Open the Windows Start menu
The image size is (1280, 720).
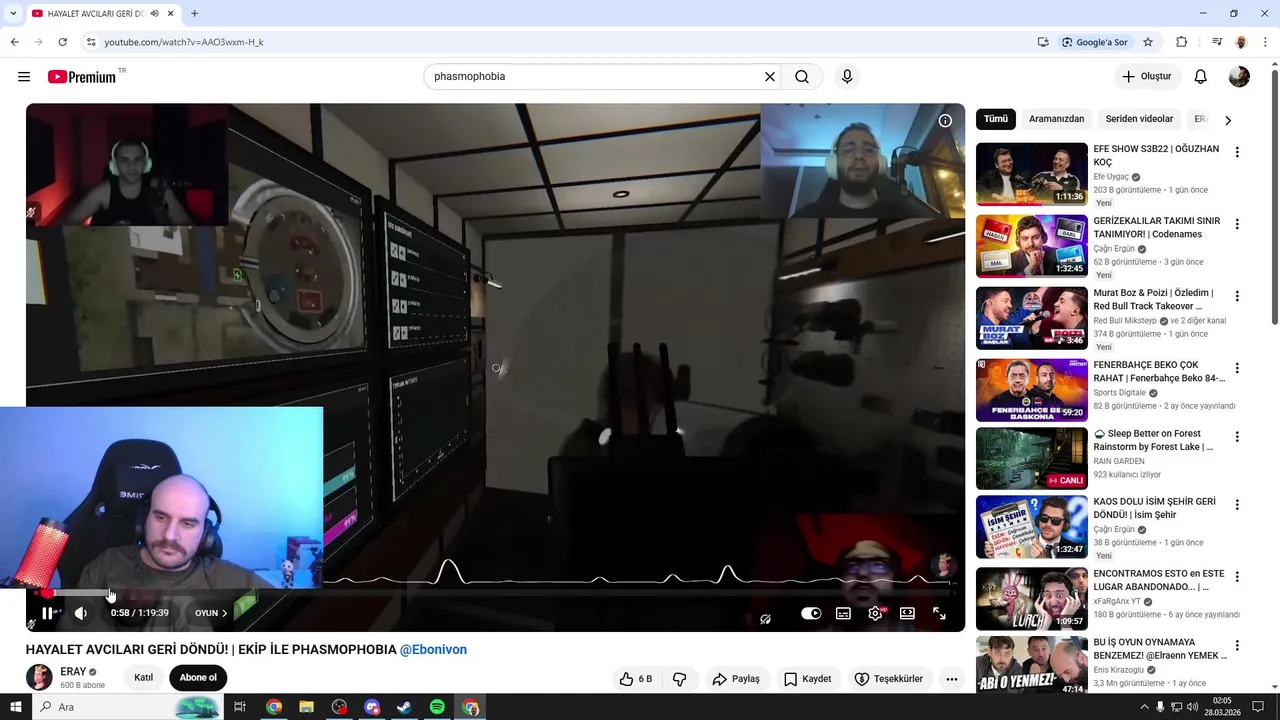(x=16, y=707)
